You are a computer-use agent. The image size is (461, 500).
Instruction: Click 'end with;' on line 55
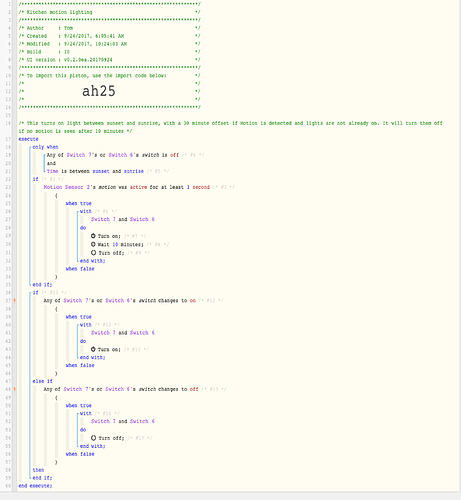point(92,446)
